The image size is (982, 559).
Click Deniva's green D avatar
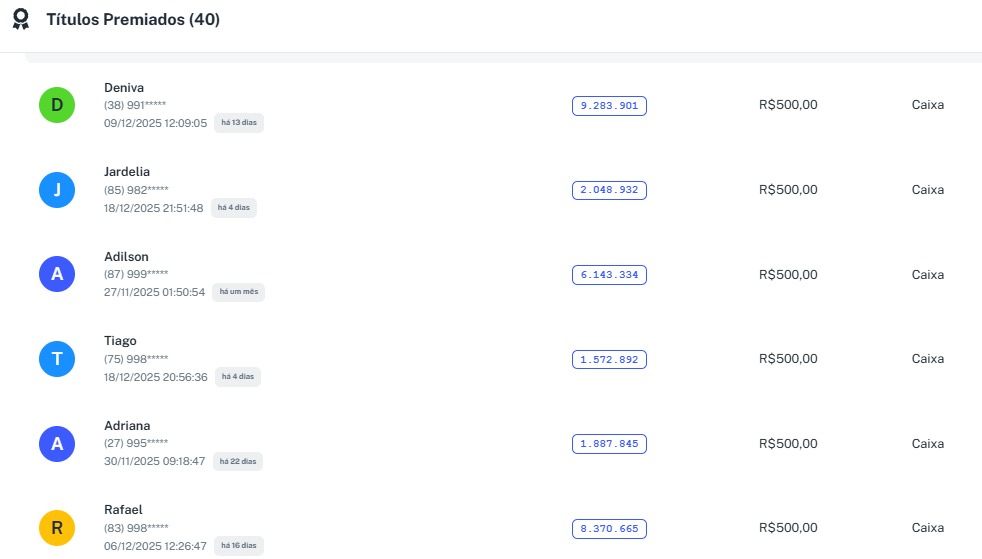(57, 105)
